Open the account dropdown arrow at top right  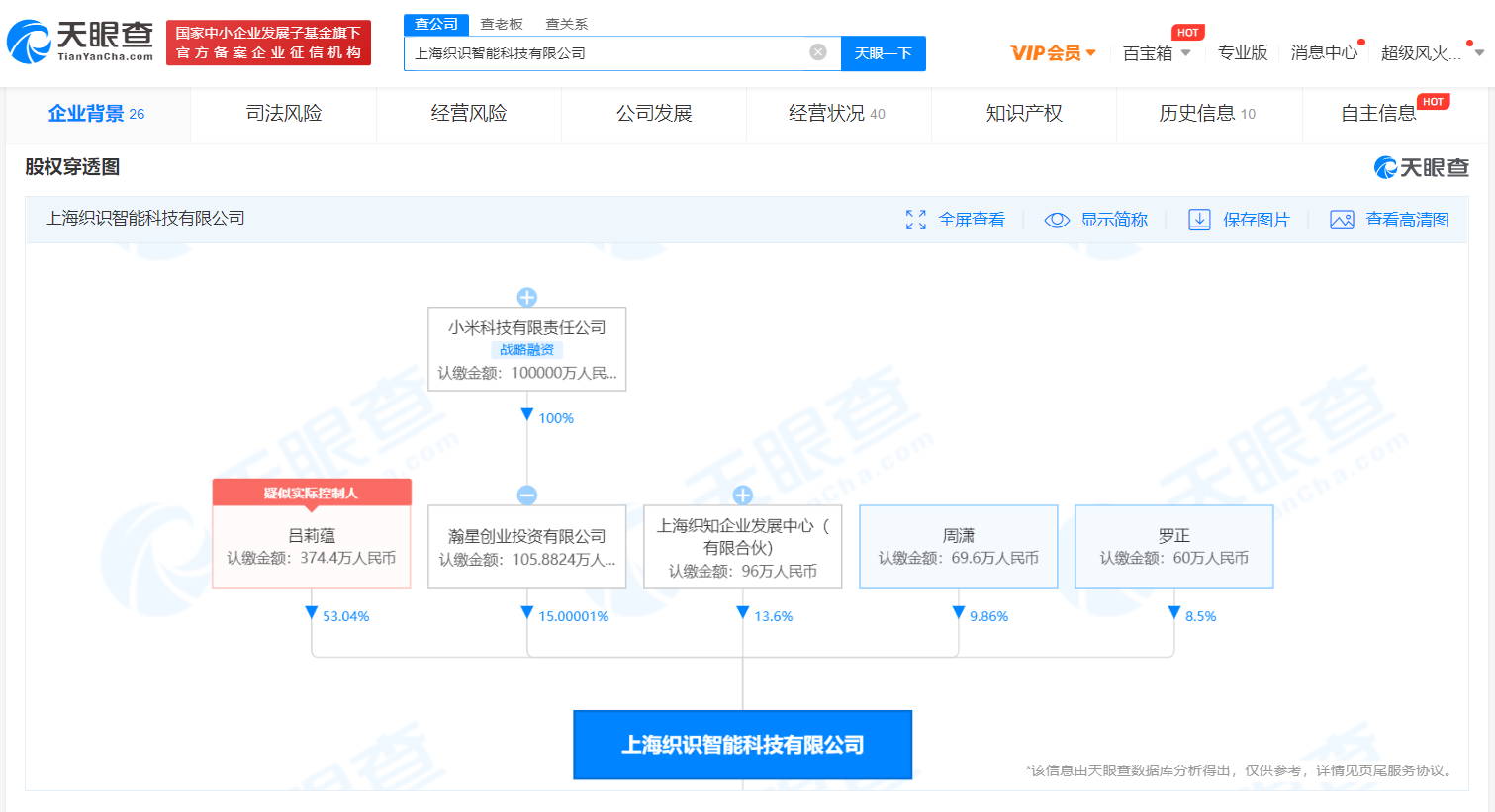pos(1479,52)
